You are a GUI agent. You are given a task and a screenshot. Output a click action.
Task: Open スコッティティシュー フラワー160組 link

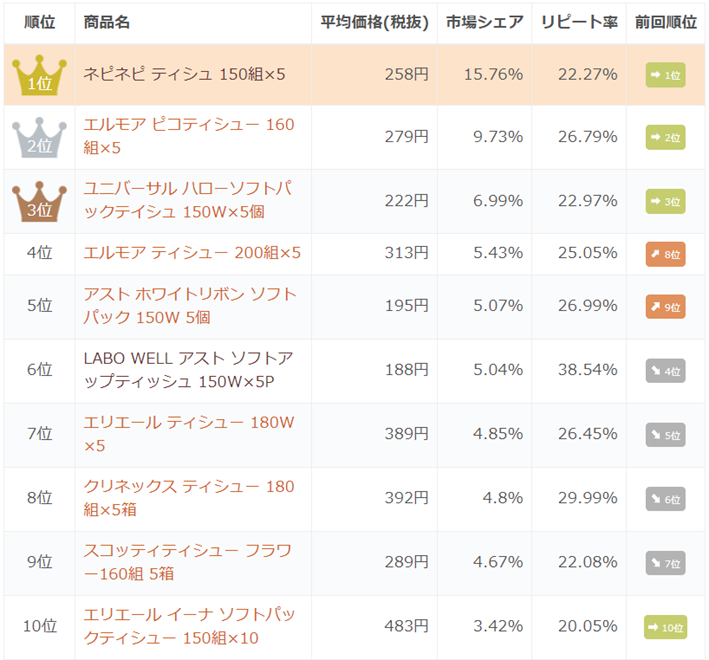pos(188,562)
